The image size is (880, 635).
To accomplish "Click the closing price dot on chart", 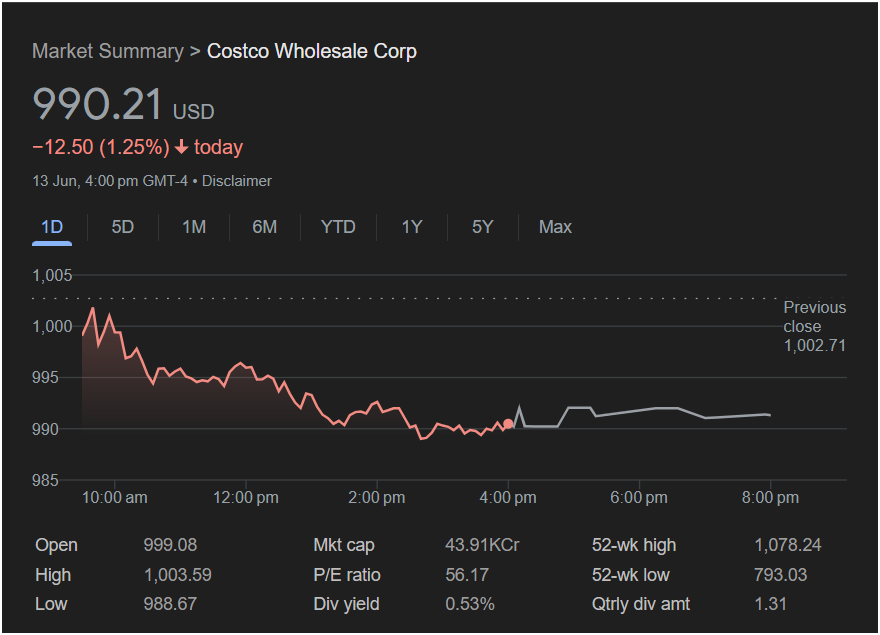I will click(508, 424).
